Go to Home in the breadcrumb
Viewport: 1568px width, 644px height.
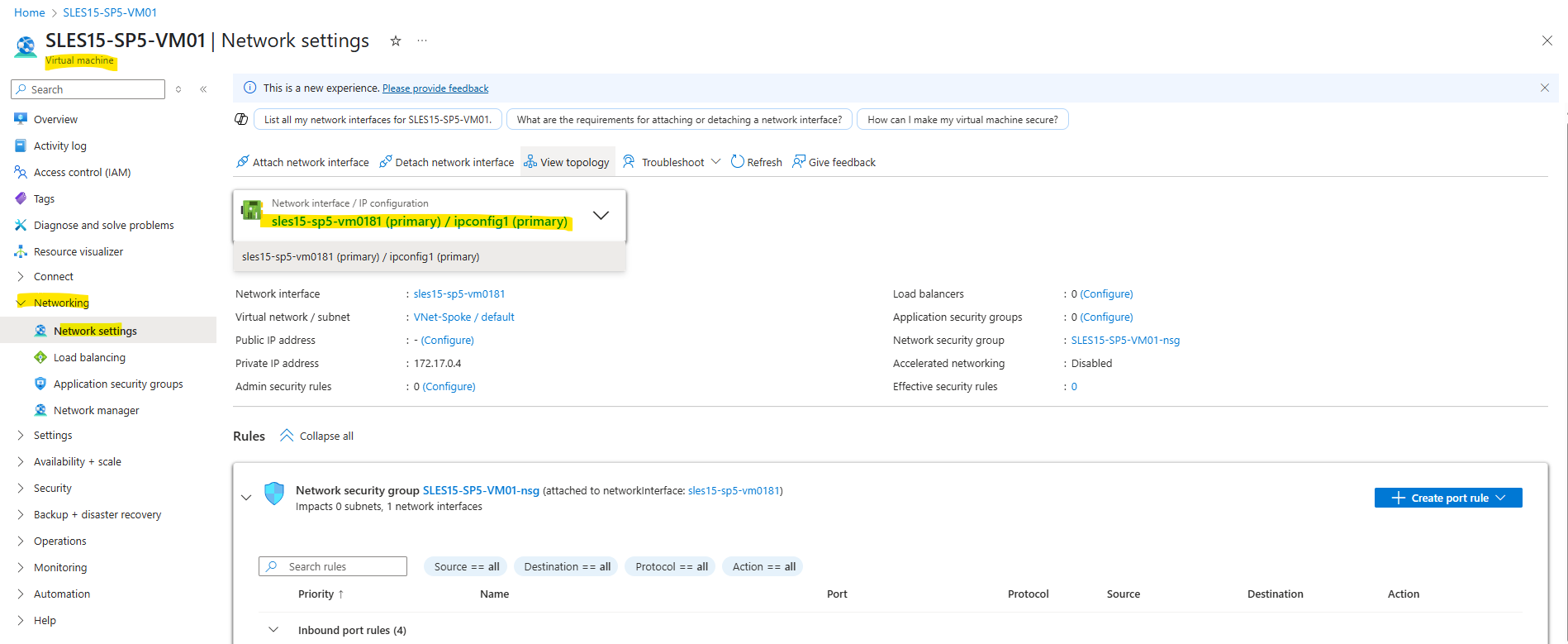click(30, 12)
